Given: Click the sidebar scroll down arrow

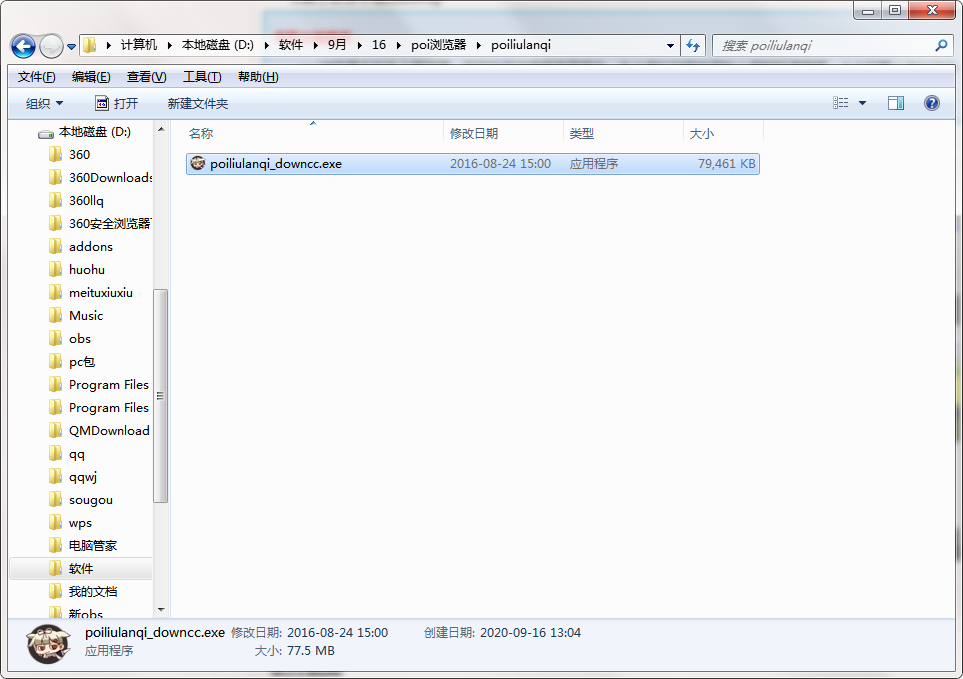Looking at the screenshot, I should pyautogui.click(x=161, y=610).
